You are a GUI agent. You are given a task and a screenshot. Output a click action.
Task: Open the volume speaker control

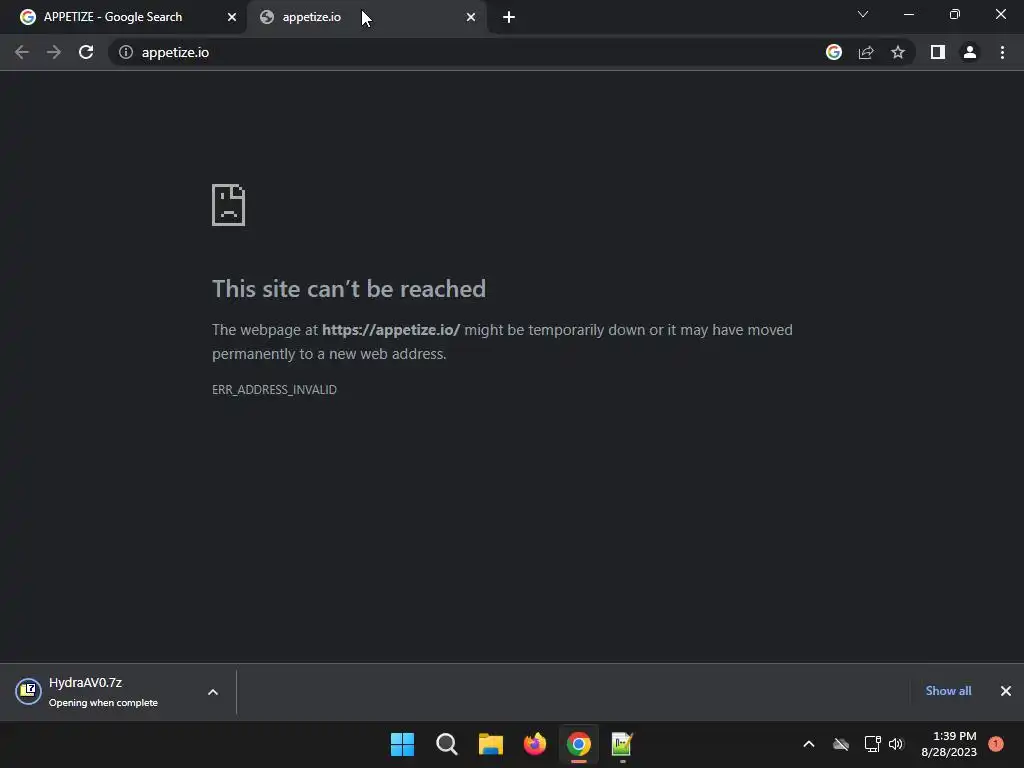click(x=896, y=744)
